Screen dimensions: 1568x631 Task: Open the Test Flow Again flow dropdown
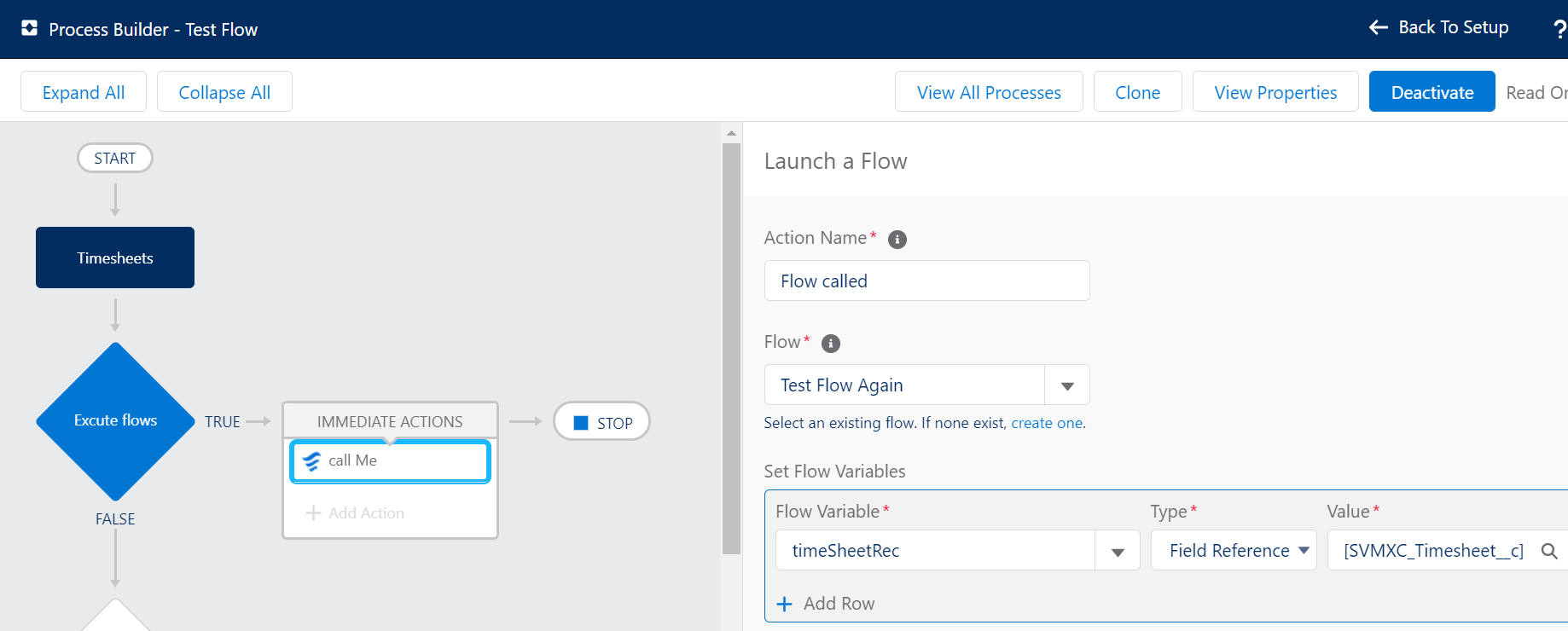tap(1067, 385)
